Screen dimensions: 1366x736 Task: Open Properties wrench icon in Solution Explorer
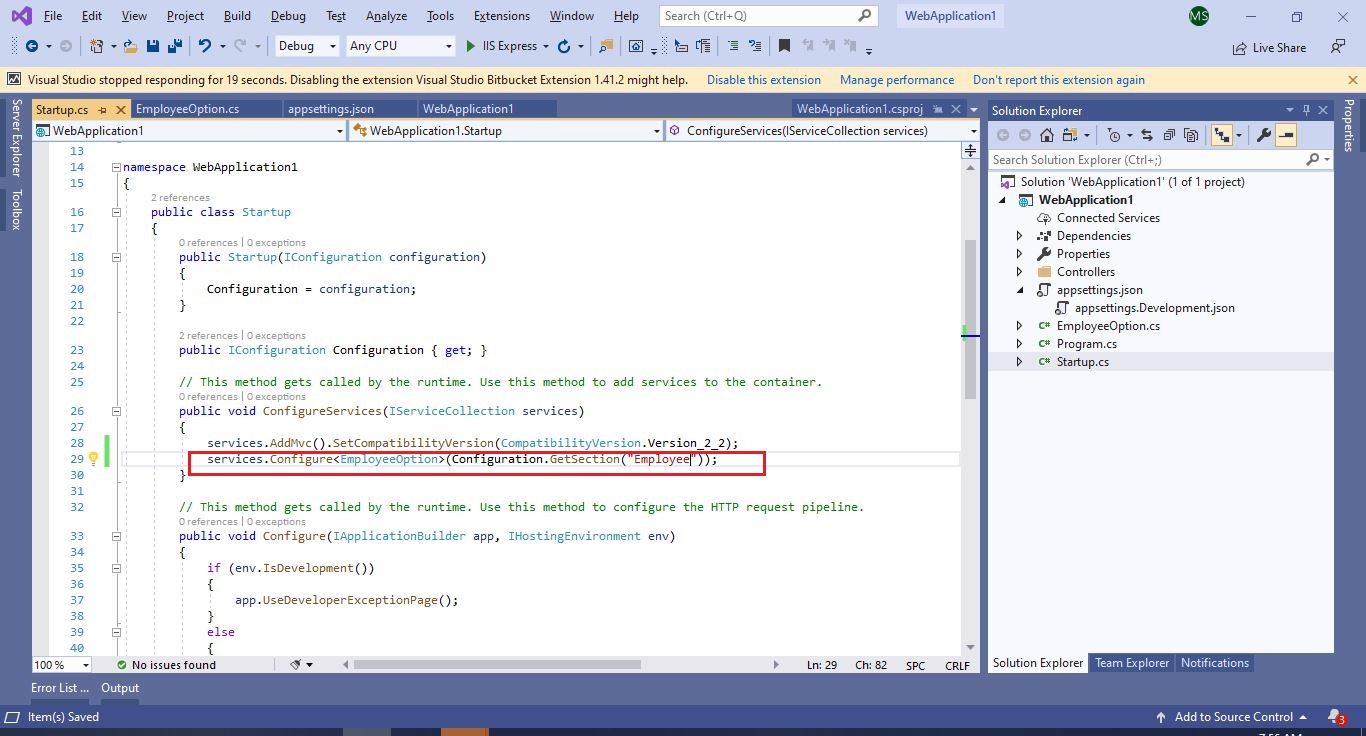tap(1263, 135)
